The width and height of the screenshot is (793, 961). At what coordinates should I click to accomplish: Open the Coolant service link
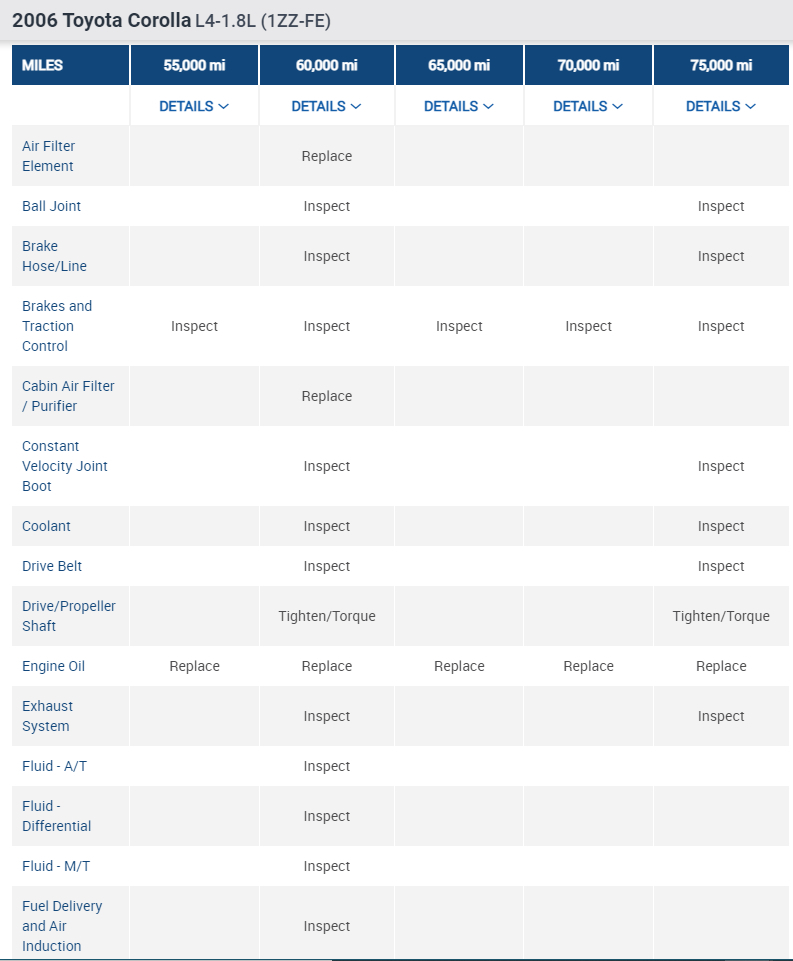pyautogui.click(x=46, y=526)
